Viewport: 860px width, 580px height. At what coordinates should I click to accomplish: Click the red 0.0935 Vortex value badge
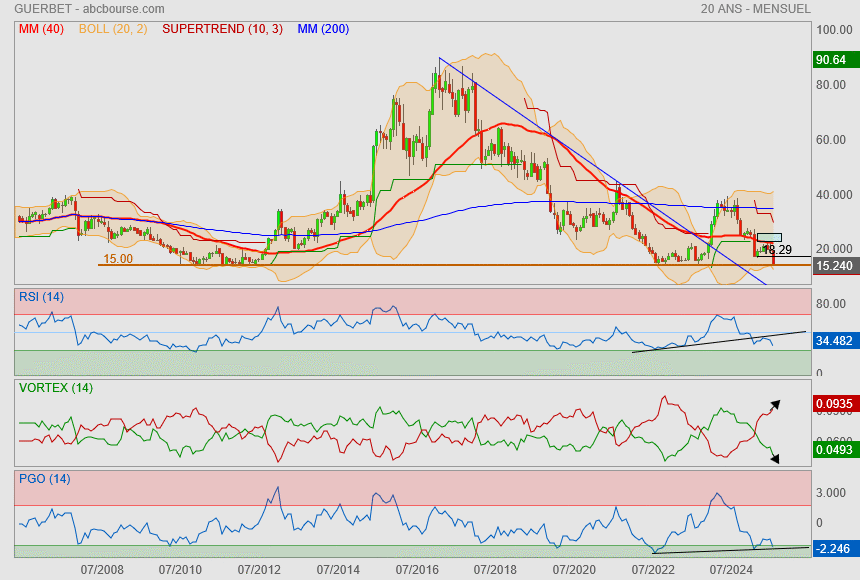[833, 404]
